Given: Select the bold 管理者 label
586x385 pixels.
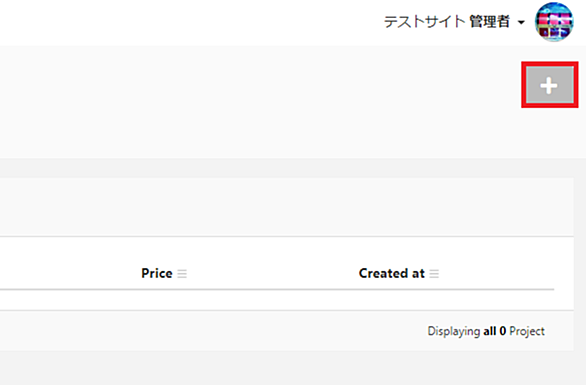Looking at the screenshot, I should tap(490, 22).
